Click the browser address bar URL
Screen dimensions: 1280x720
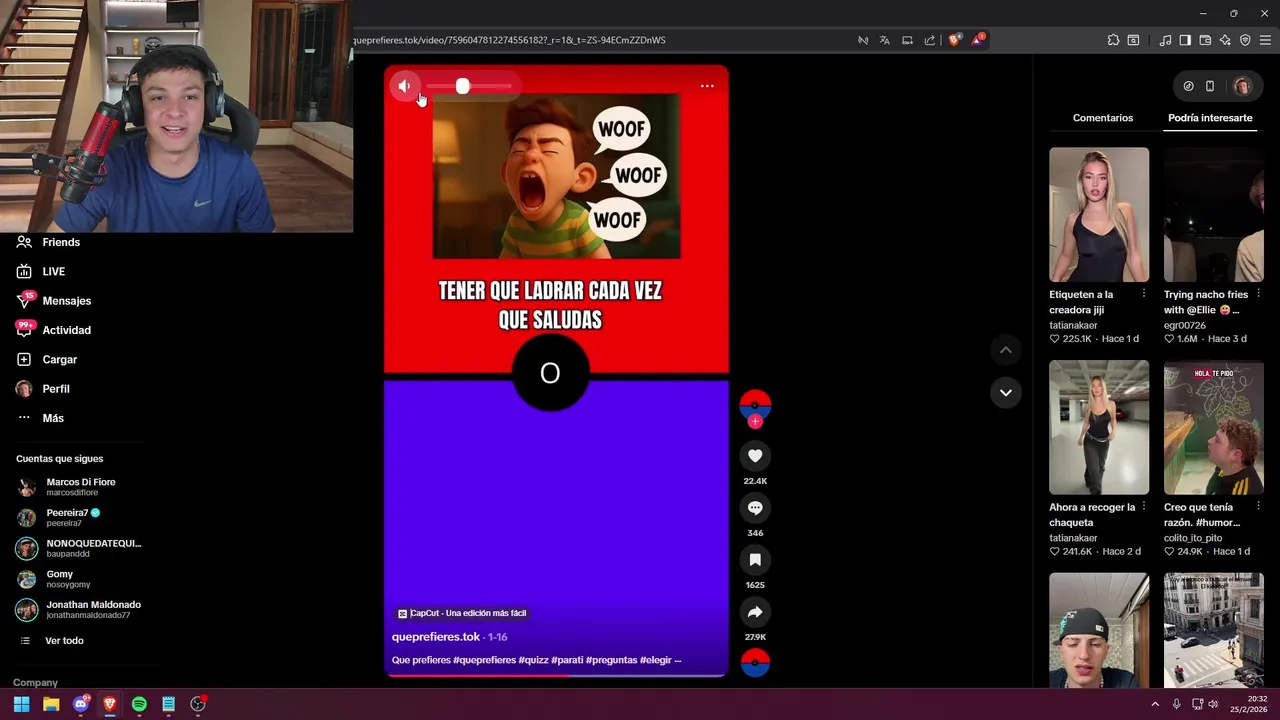tap(509, 40)
